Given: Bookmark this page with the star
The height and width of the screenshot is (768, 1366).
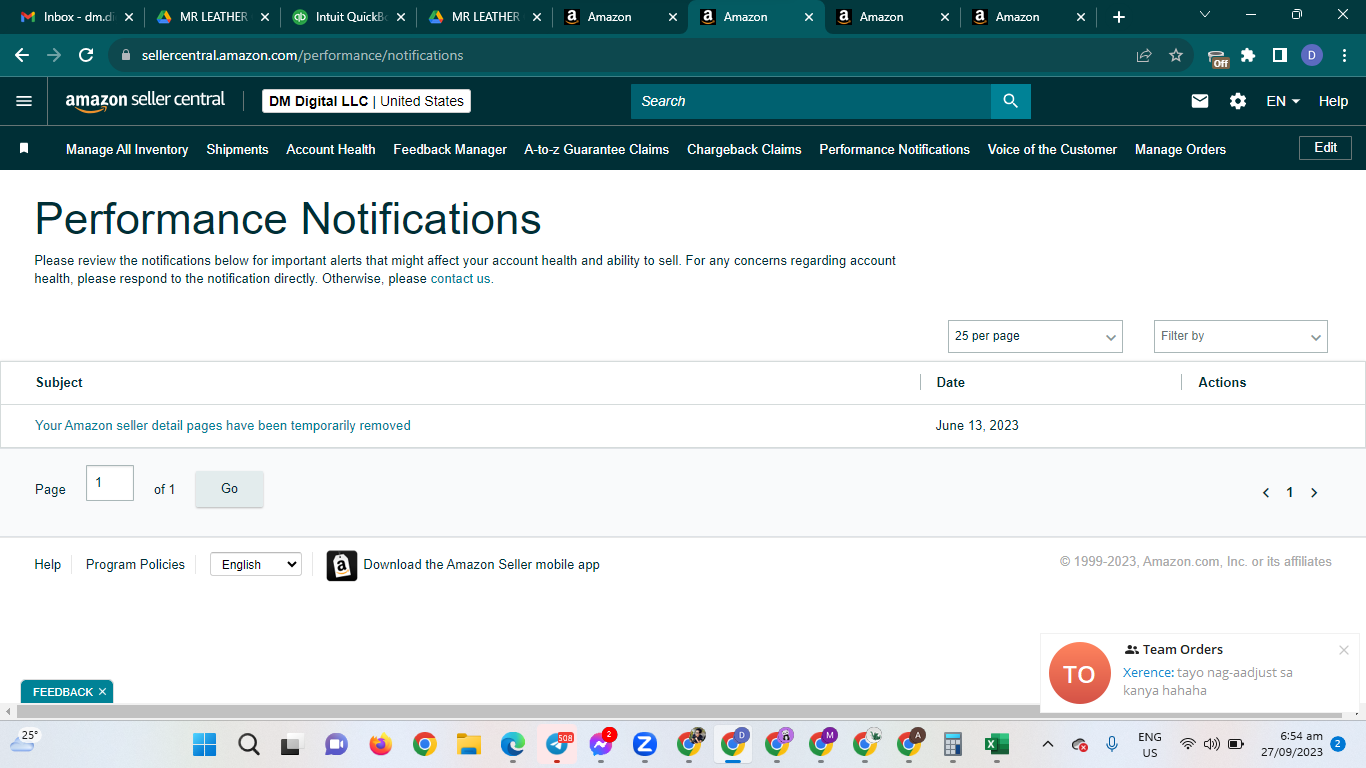Looking at the screenshot, I should [x=1176, y=55].
